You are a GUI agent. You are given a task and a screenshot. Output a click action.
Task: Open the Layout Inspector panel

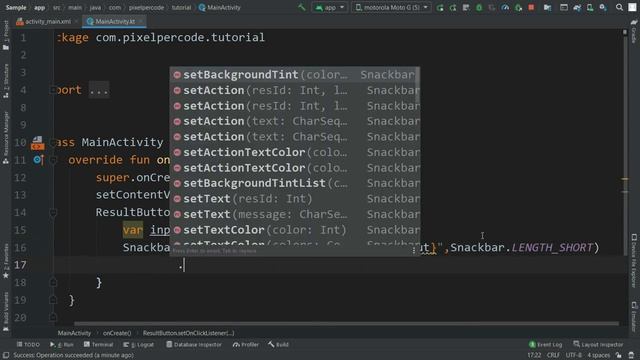pos(598,344)
